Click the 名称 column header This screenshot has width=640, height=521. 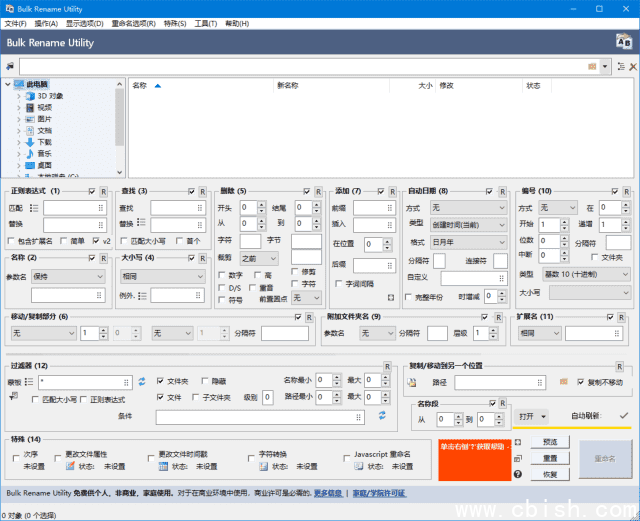click(140, 86)
